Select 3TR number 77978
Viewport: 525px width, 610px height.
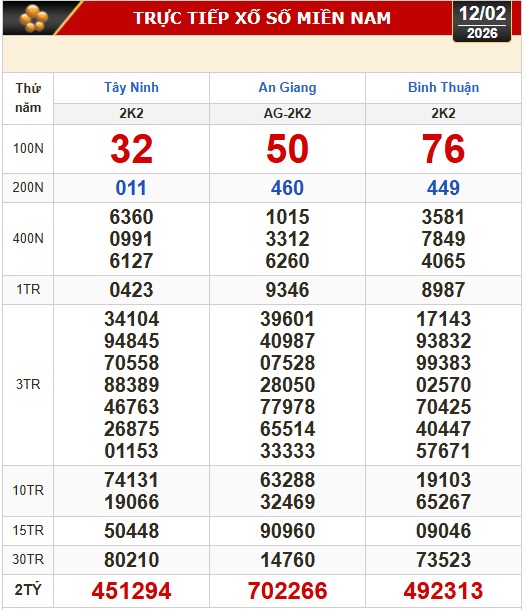click(287, 407)
